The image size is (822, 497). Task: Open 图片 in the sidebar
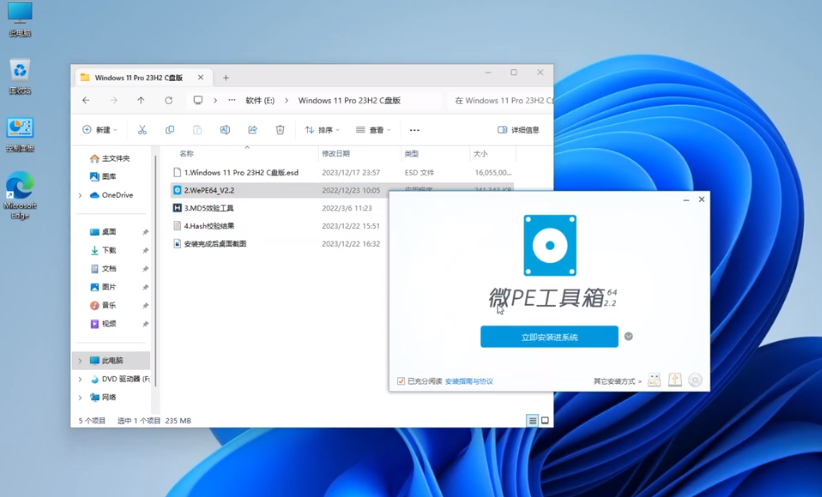(103, 287)
